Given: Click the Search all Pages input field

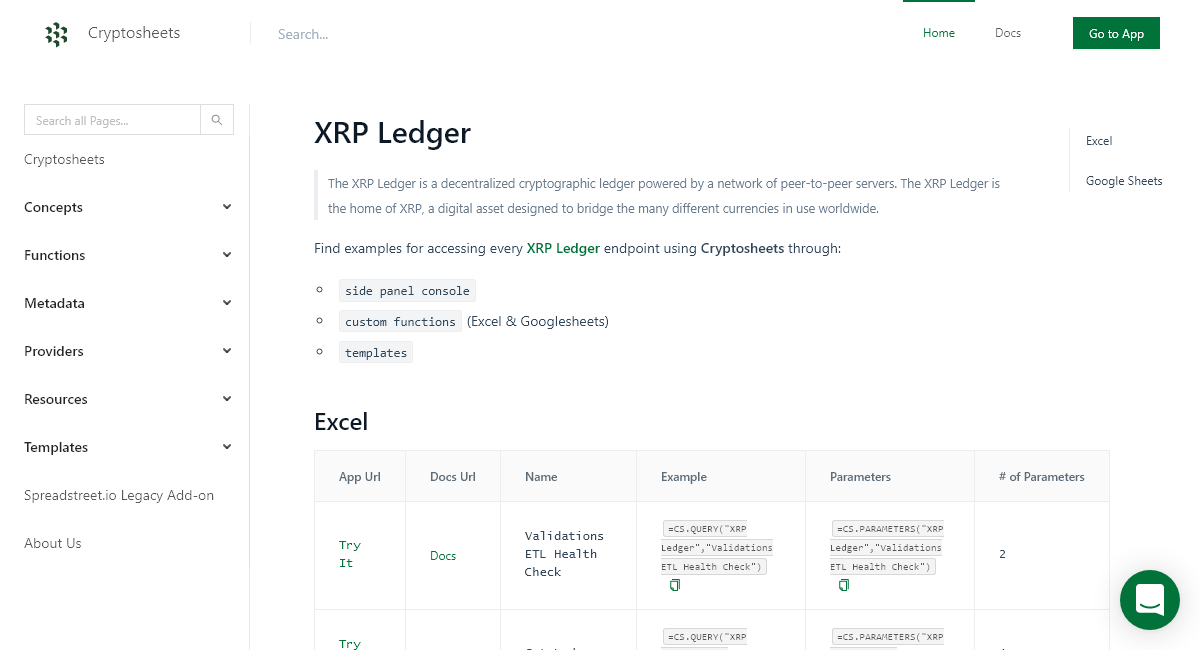Looking at the screenshot, I should tap(112, 119).
